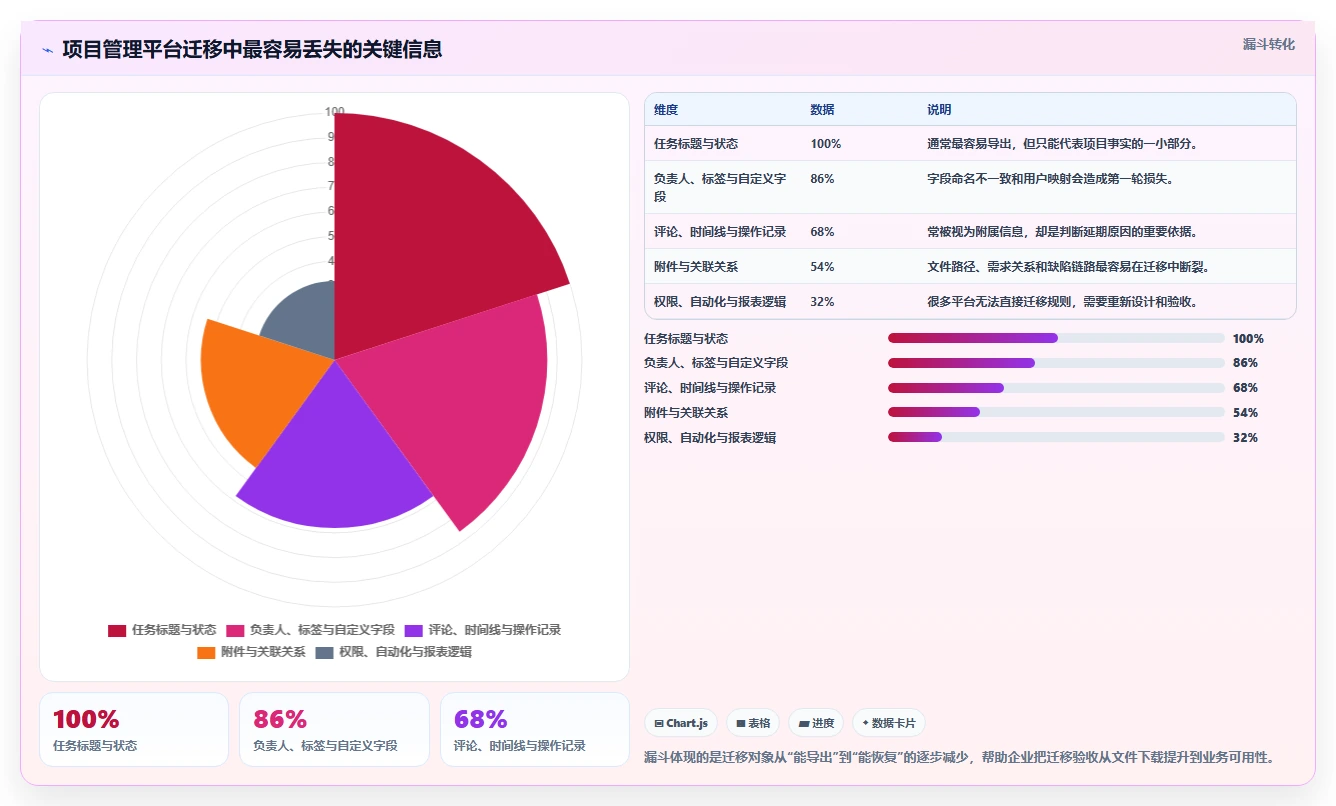
Task: Click the 32% value in the table
Action: point(822,301)
